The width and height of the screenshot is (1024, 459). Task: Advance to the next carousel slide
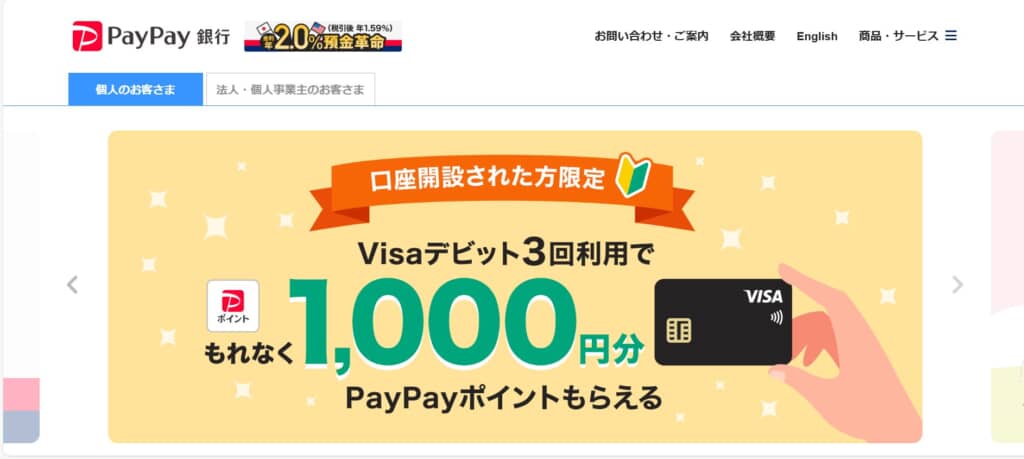[957, 285]
